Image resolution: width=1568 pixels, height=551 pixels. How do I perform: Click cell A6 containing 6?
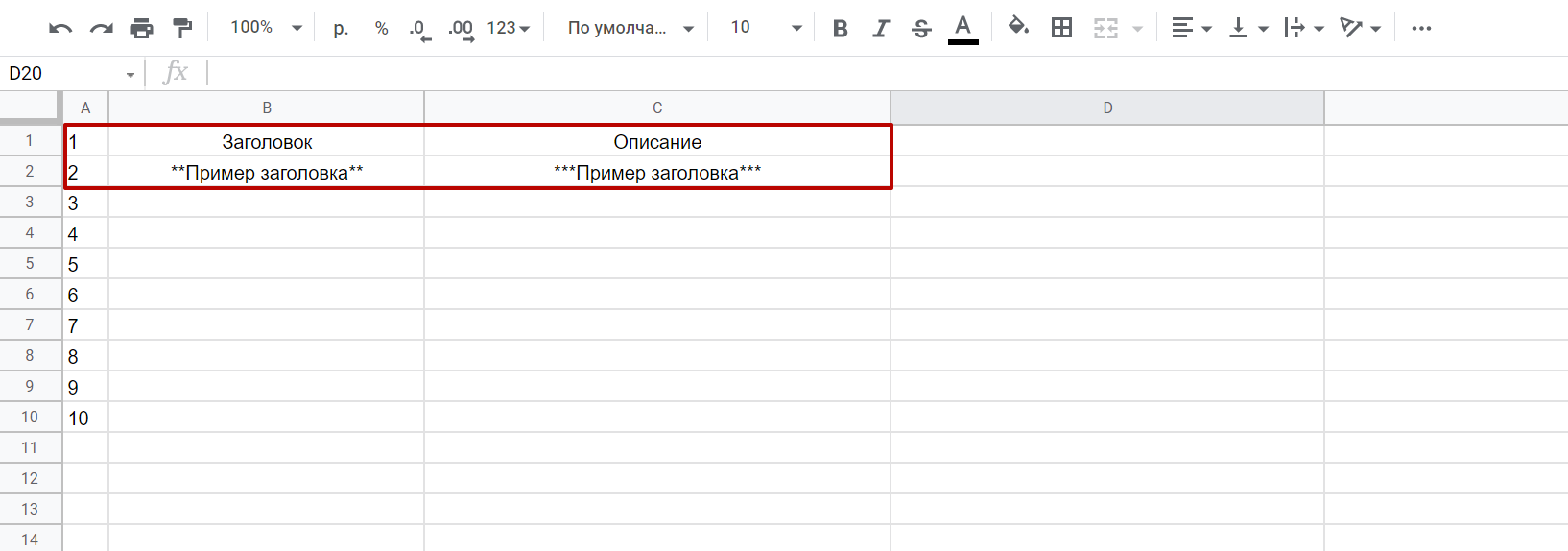coord(85,295)
